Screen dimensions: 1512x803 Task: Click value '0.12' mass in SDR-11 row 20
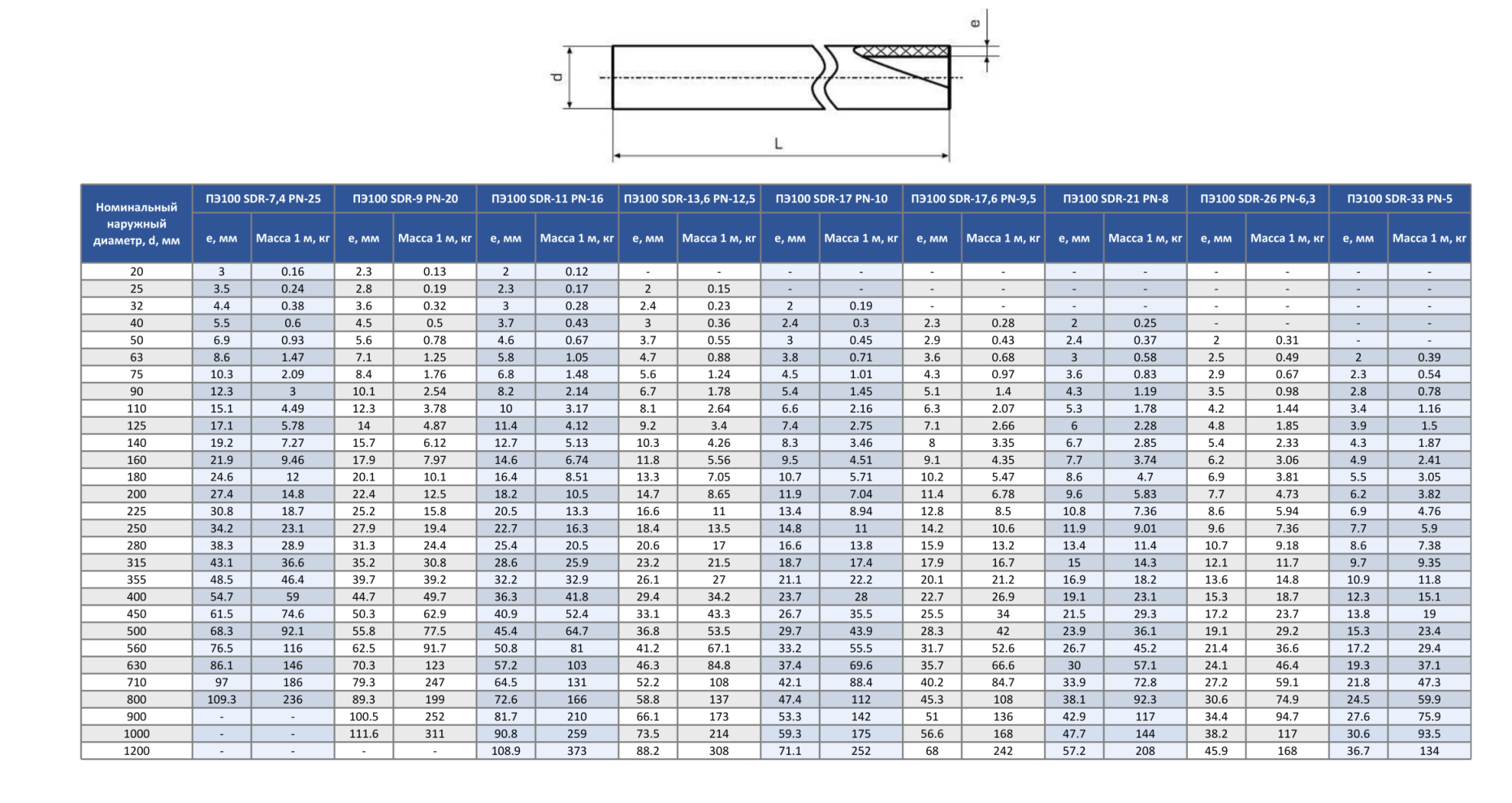click(577, 271)
